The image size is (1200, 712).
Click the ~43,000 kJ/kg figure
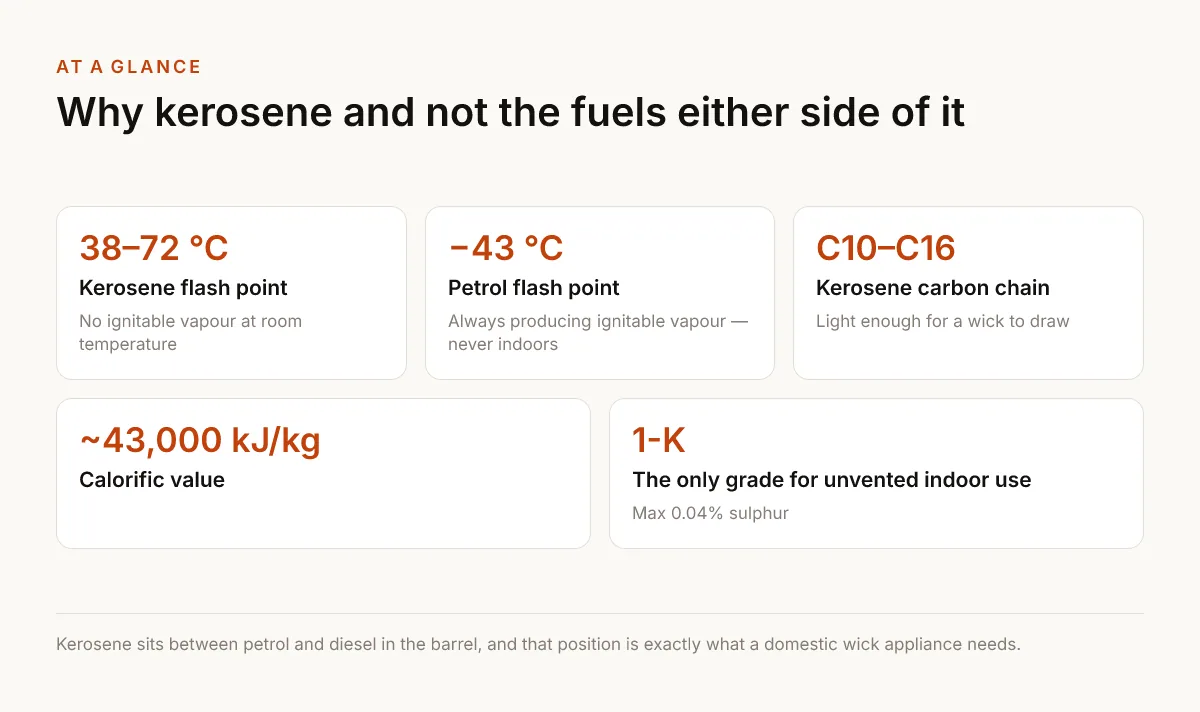click(200, 440)
